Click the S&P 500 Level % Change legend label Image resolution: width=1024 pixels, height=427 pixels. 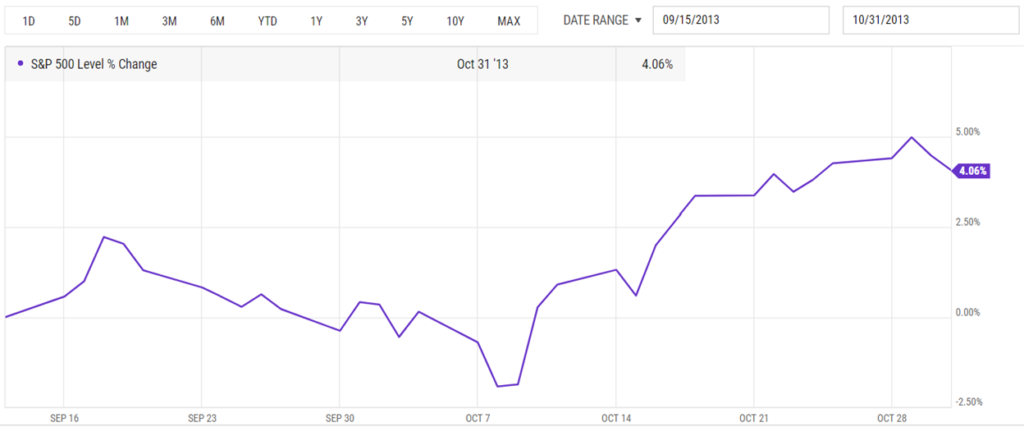(x=92, y=64)
